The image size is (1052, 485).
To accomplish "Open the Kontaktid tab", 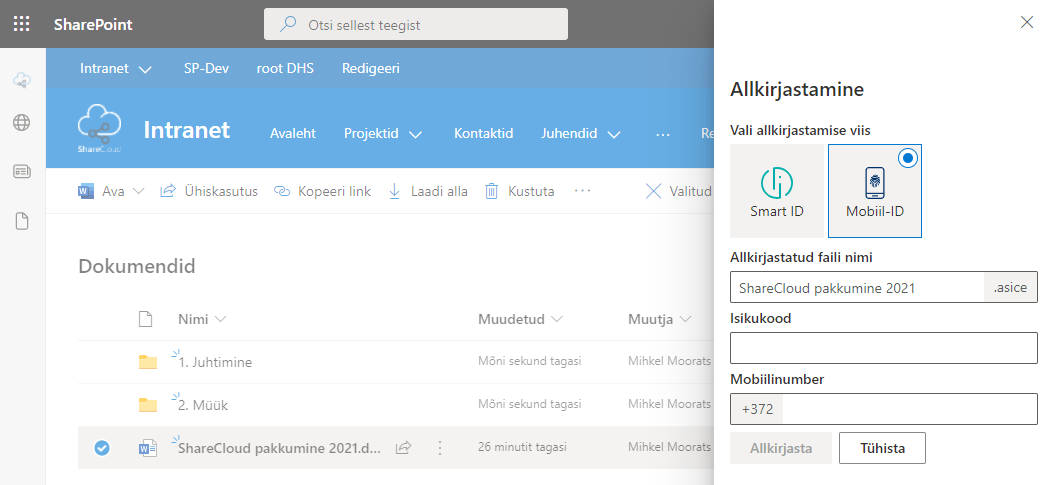I will pos(483,133).
